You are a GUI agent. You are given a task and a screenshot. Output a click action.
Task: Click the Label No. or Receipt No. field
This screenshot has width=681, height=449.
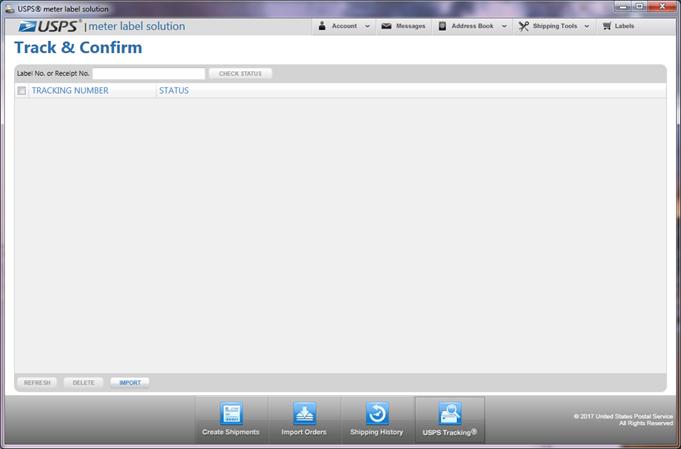(x=149, y=74)
